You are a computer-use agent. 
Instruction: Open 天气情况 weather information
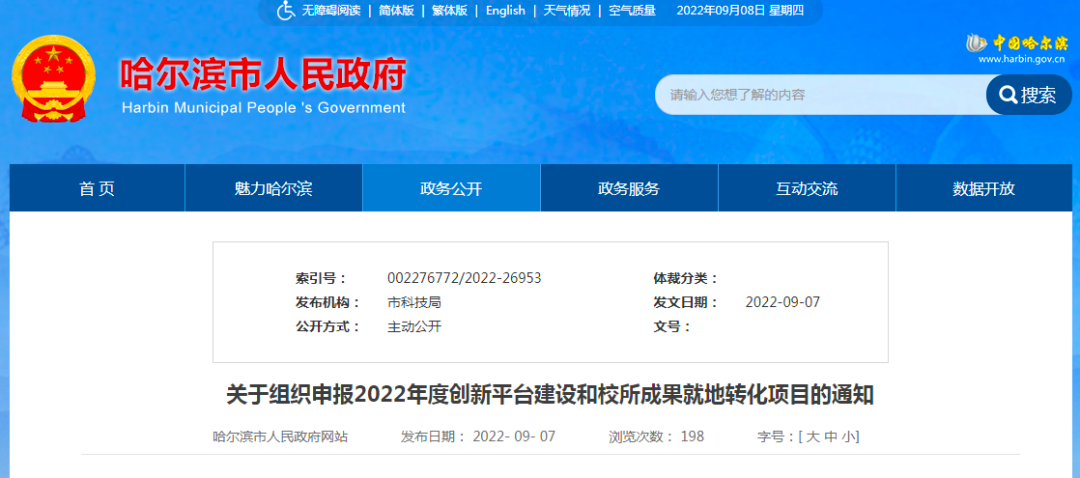click(567, 11)
